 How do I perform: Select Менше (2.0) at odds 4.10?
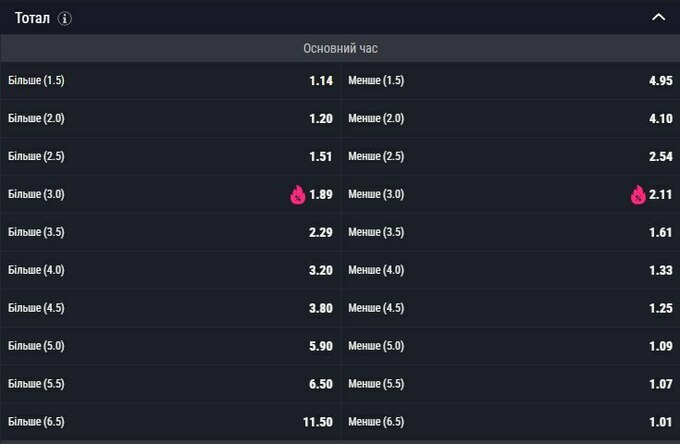point(510,119)
